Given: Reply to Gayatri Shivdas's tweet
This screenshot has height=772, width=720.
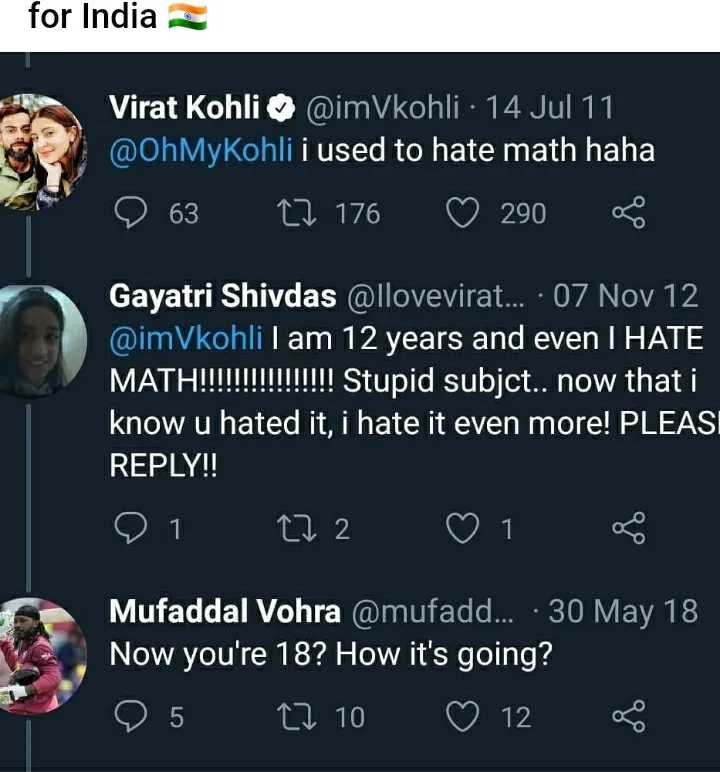Looking at the screenshot, I should [x=132, y=528].
